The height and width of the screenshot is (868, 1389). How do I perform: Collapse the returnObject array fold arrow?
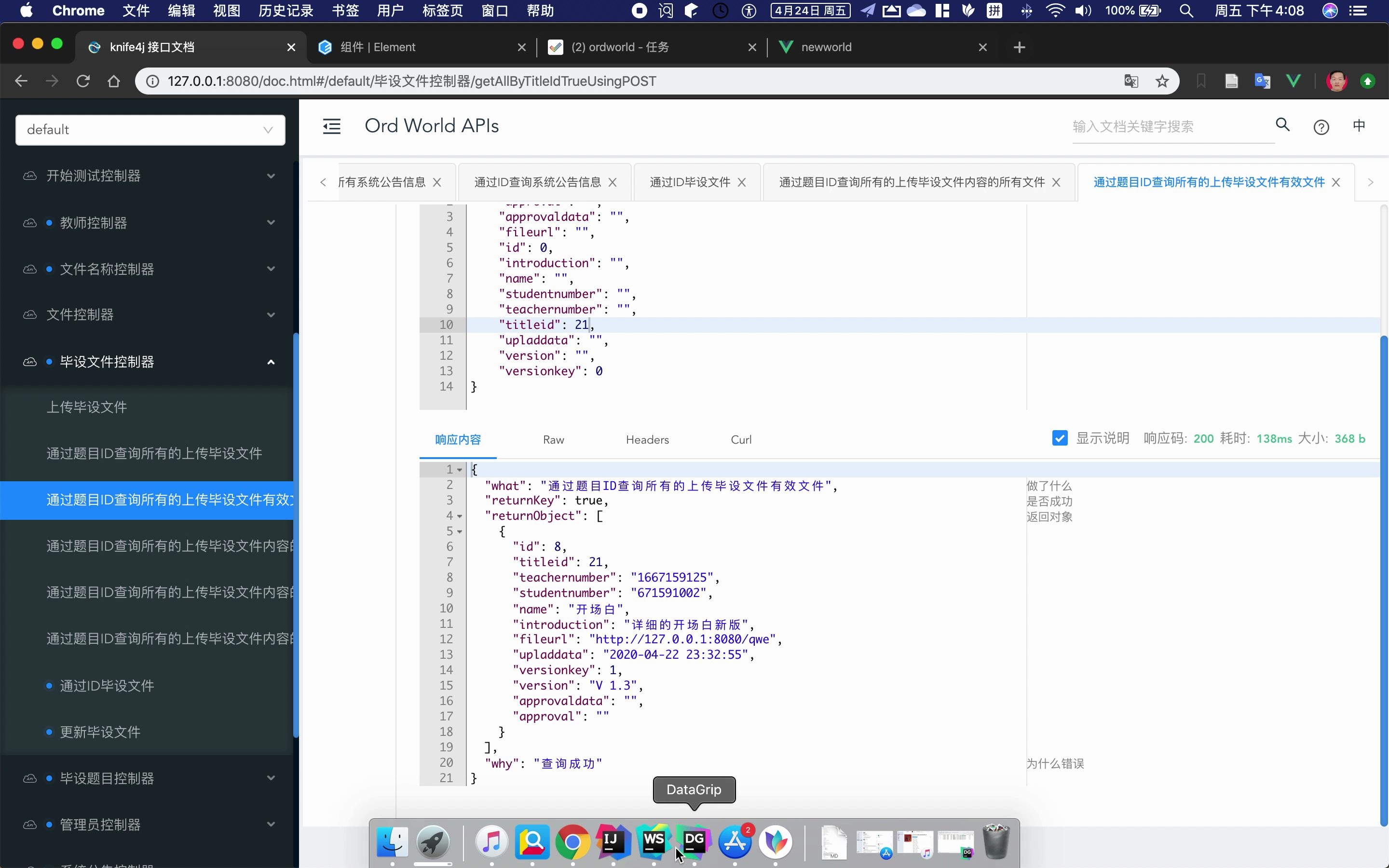click(x=459, y=516)
